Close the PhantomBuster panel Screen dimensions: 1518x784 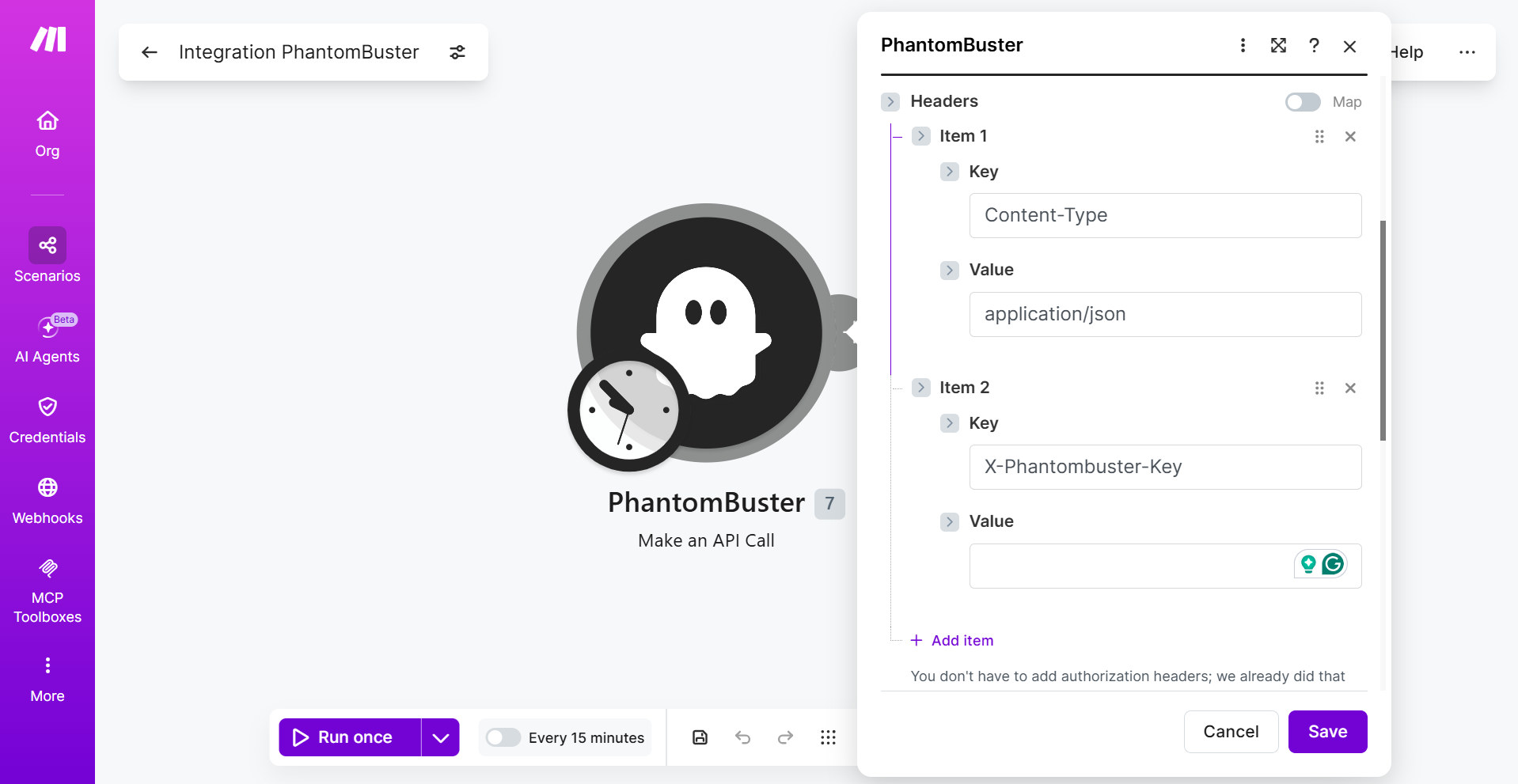(1350, 46)
